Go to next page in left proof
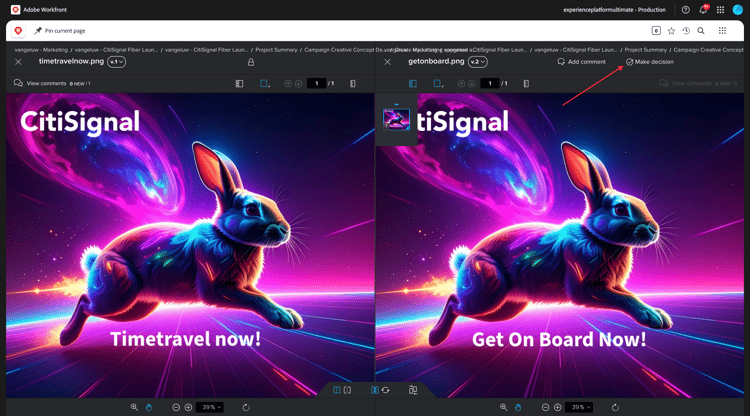750x416 pixels. pos(298,84)
